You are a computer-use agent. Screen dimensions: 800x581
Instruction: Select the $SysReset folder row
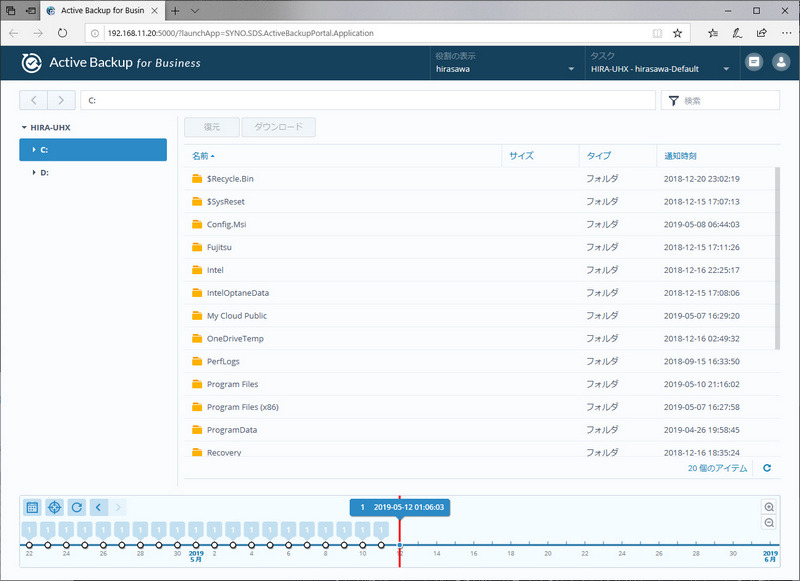tap(480, 201)
